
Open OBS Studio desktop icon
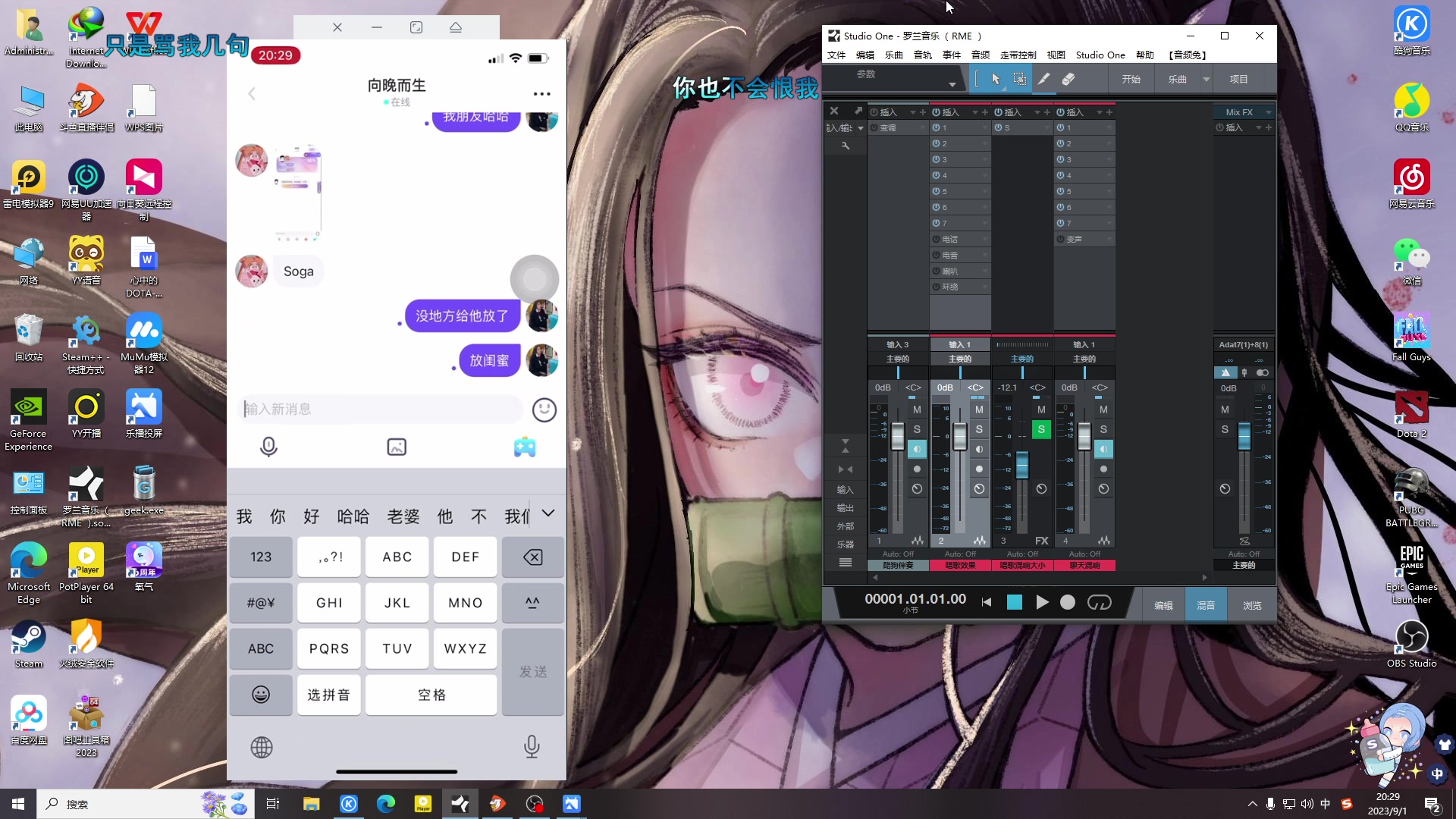point(1411,644)
